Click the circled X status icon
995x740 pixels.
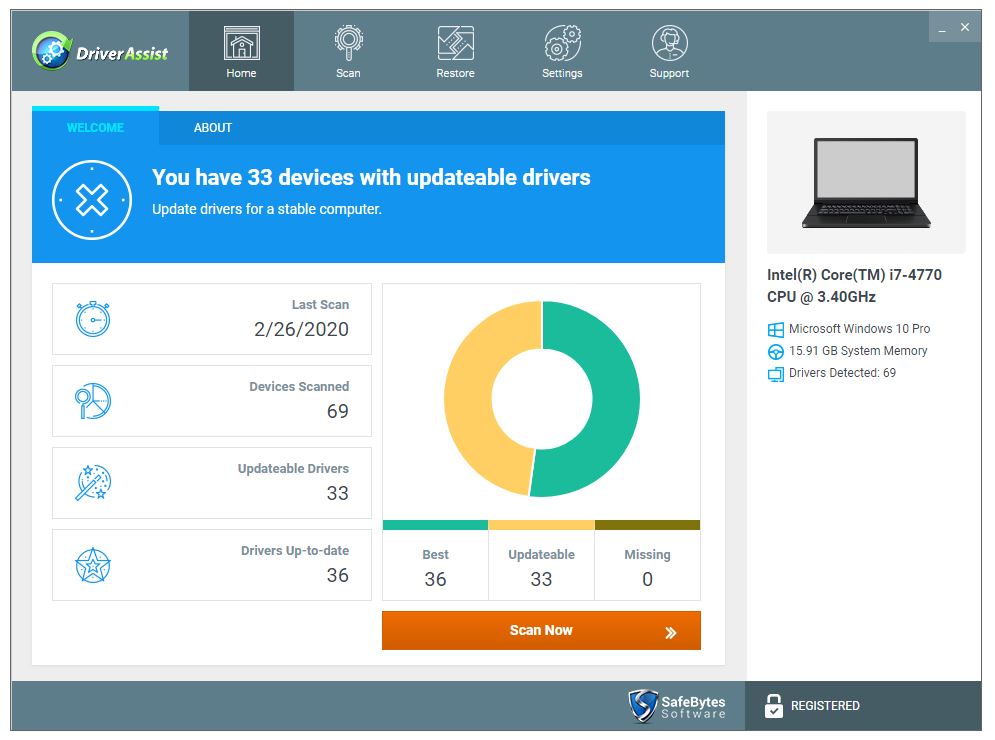pos(92,200)
